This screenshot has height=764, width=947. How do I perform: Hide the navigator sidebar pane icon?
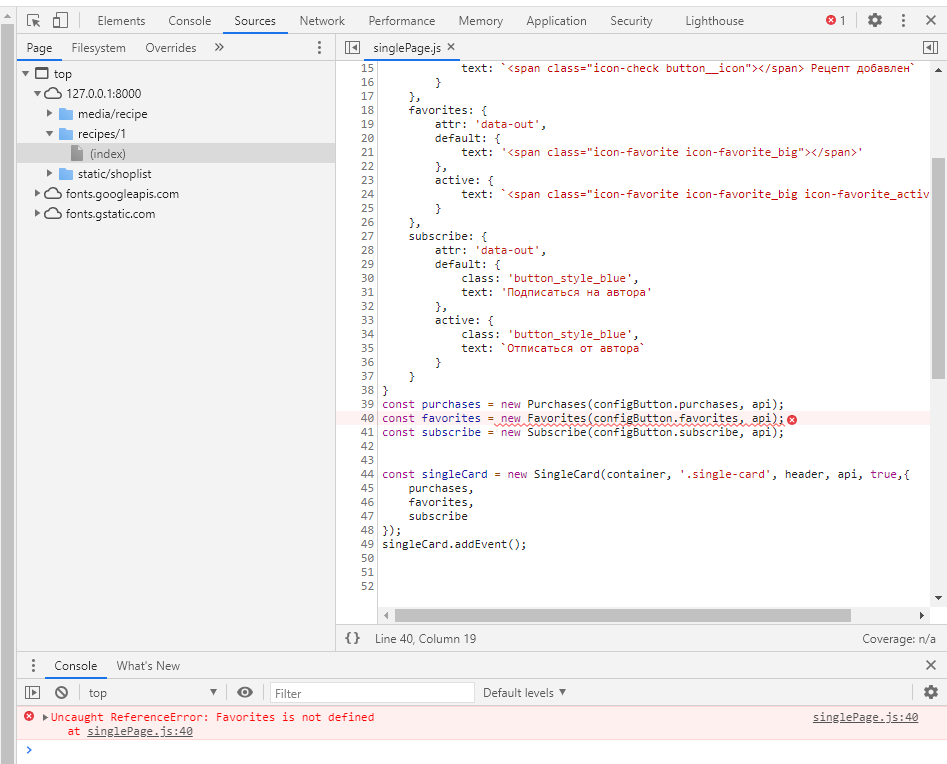352,47
